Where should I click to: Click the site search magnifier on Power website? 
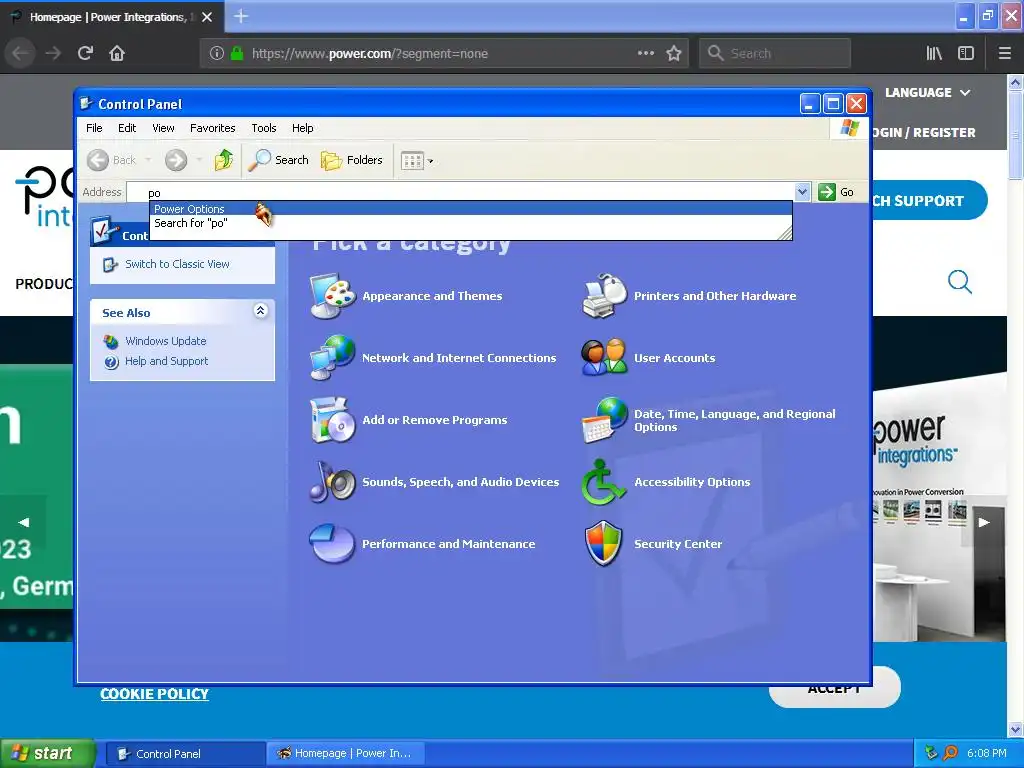click(959, 282)
